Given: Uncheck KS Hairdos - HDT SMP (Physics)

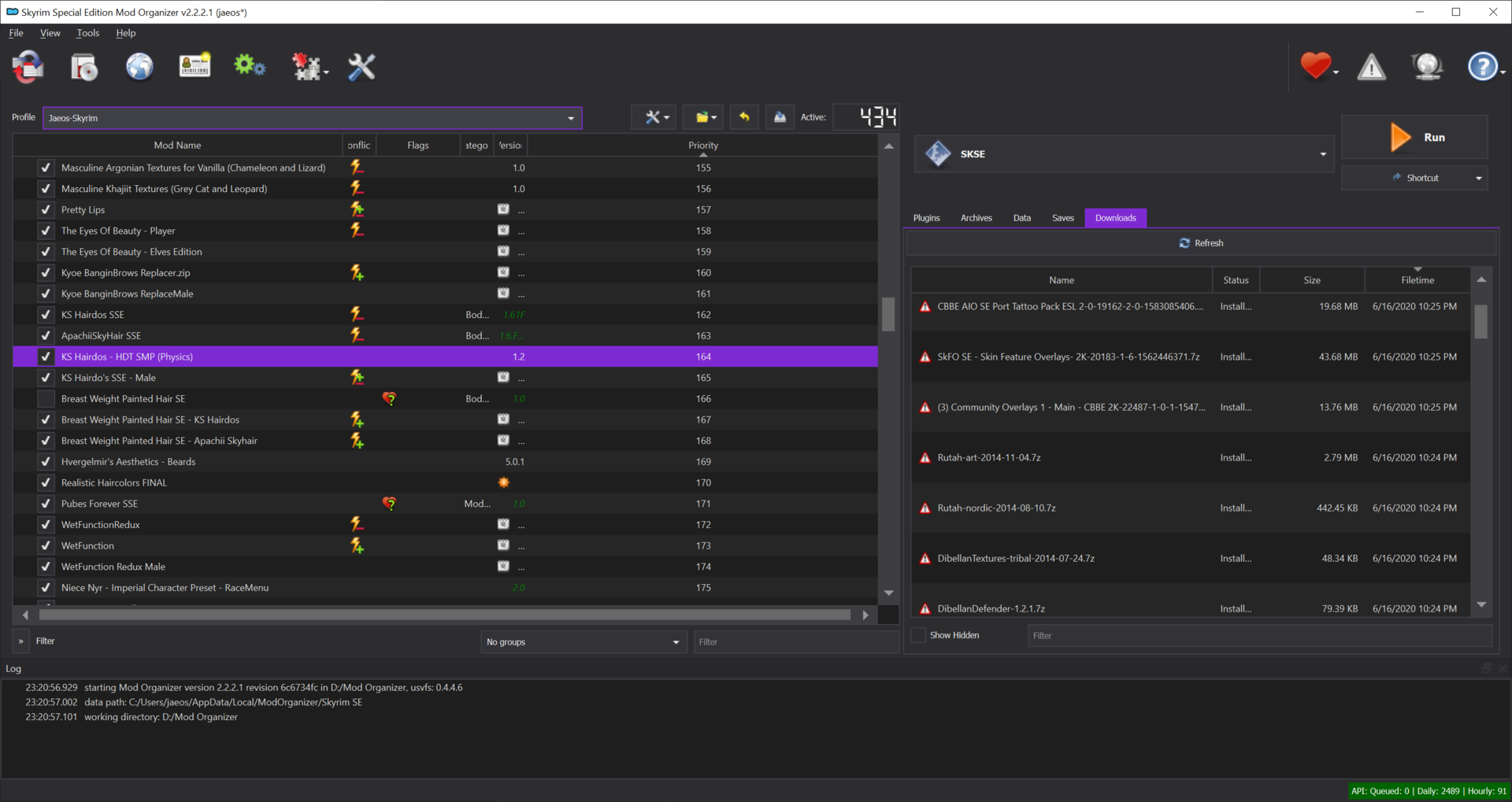Looking at the screenshot, I should click(46, 357).
